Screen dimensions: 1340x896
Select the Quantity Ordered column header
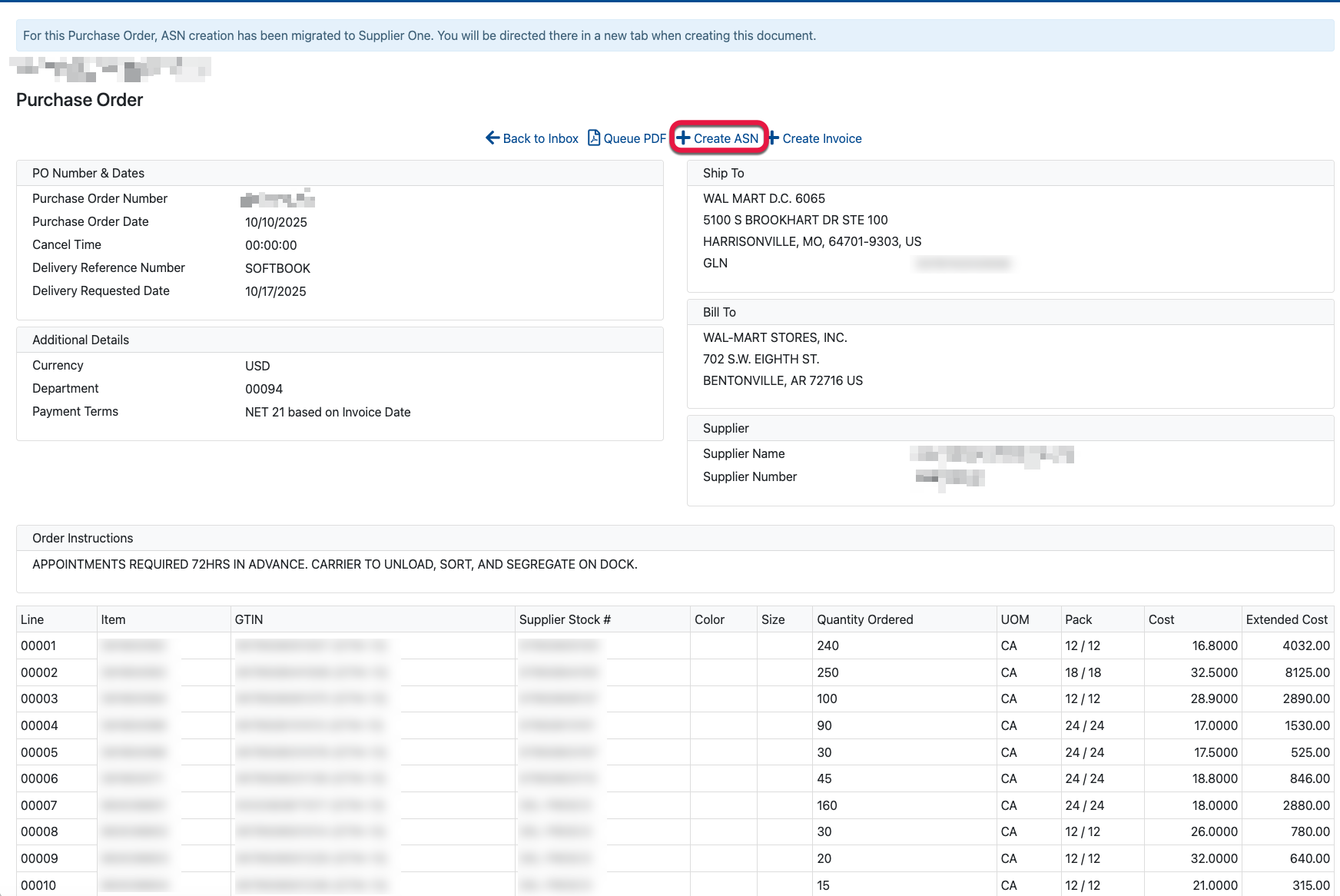click(864, 619)
